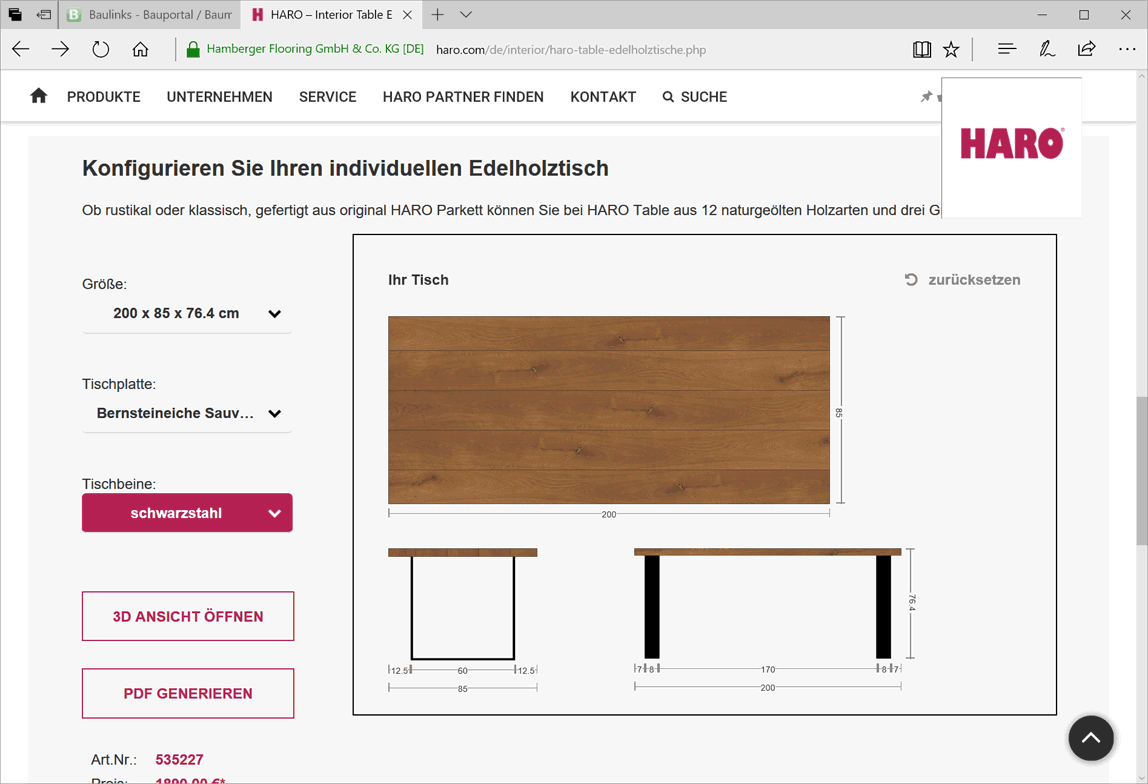Open the SUCHE search
Image resolution: width=1148 pixels, height=784 pixels.
(x=695, y=97)
